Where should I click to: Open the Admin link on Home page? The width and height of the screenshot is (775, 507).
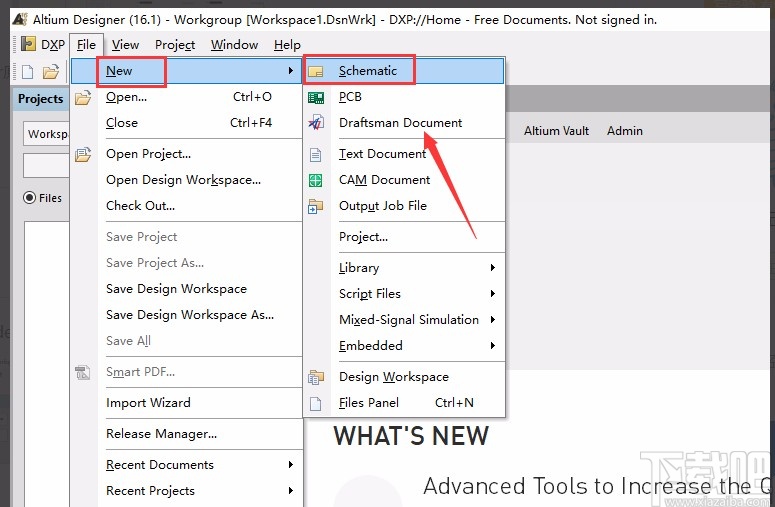pyautogui.click(x=625, y=131)
